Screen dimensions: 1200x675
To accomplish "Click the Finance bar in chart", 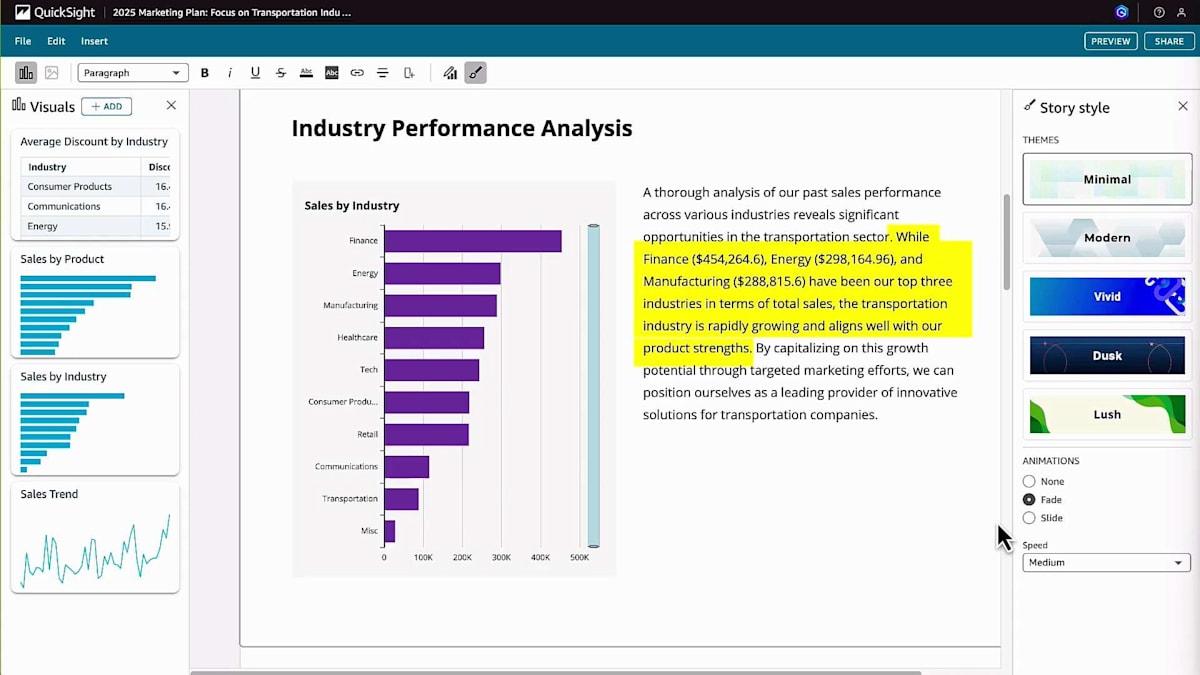I will (472, 241).
